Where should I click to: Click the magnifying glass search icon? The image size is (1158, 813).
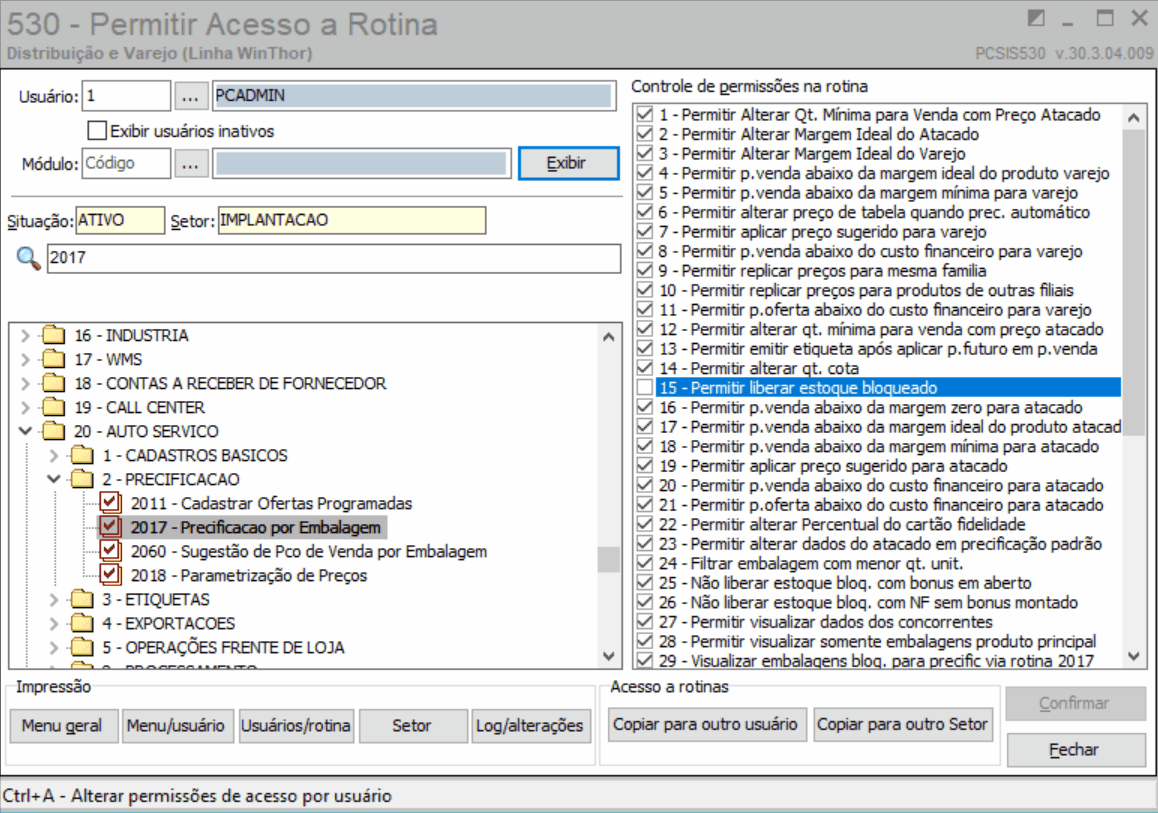pyautogui.click(x=28, y=258)
